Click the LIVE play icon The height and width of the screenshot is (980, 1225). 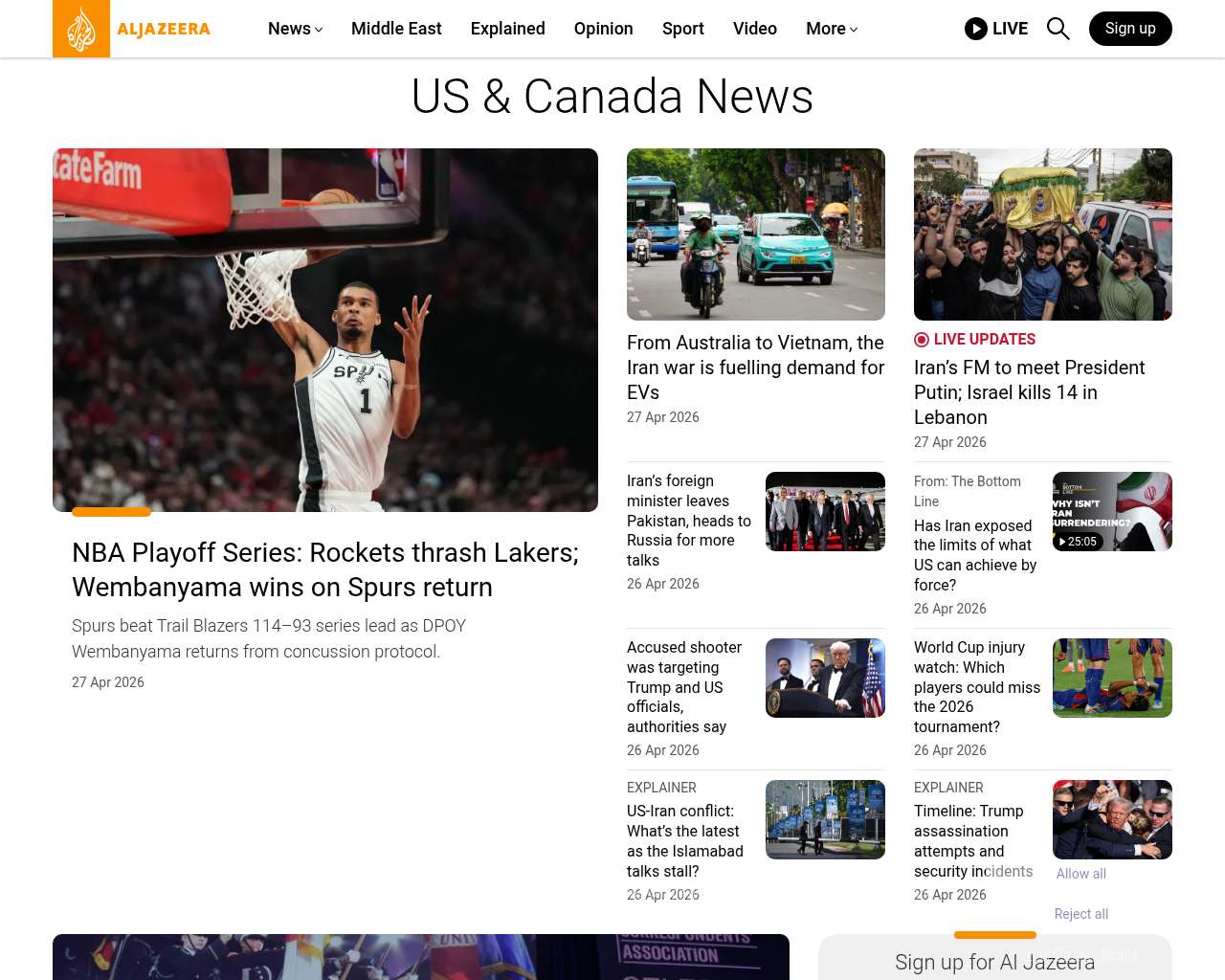click(x=975, y=29)
